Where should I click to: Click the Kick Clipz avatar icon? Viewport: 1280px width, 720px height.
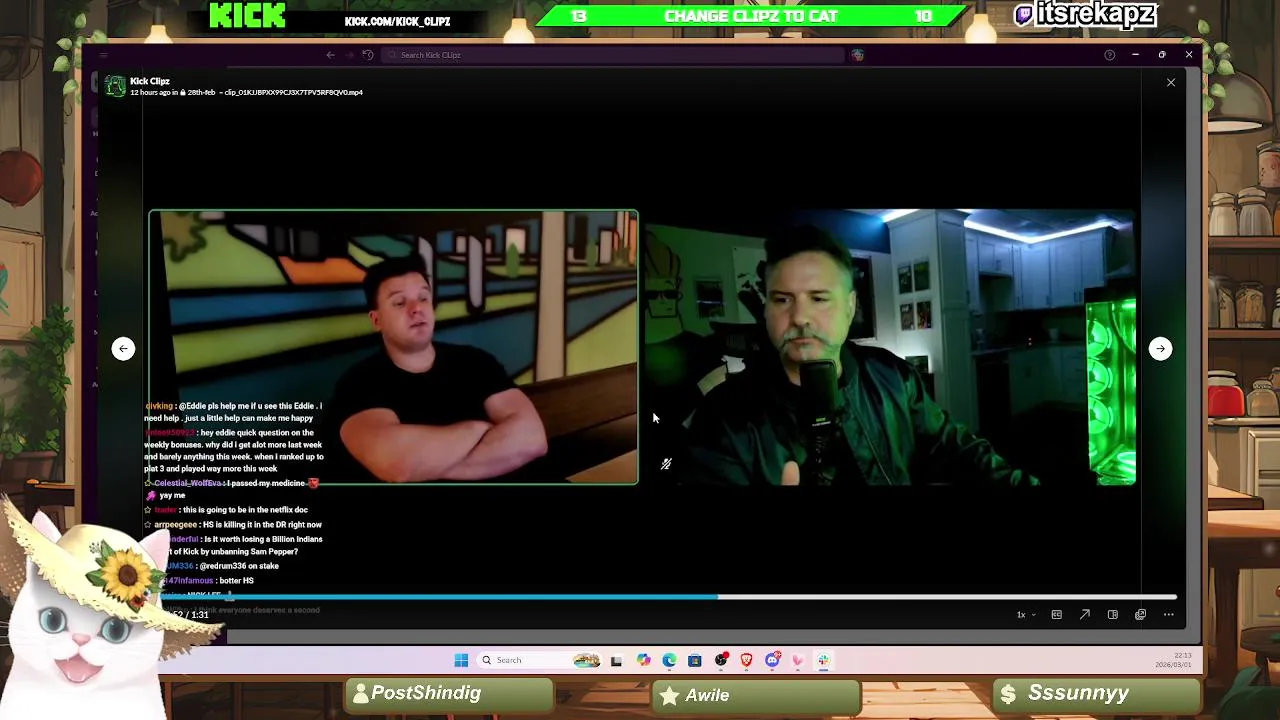tap(116, 86)
